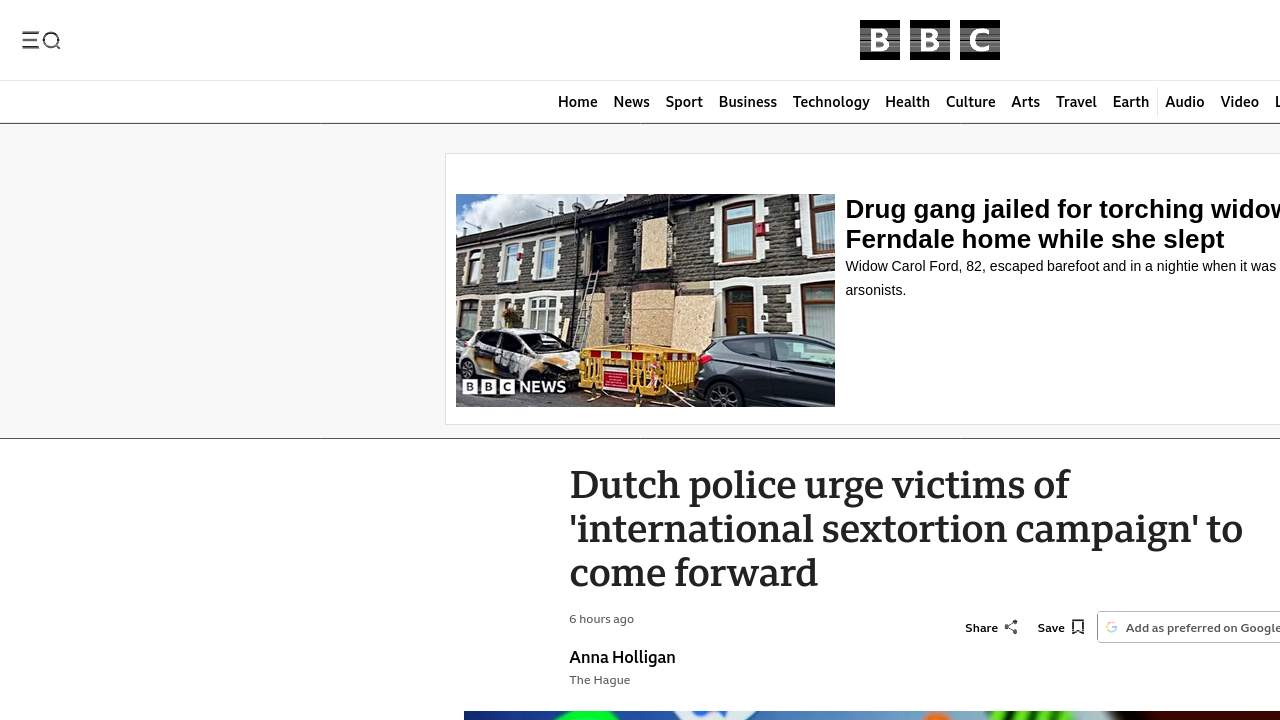Open the News section
Screen dimensions: 1280x720
pos(631,102)
